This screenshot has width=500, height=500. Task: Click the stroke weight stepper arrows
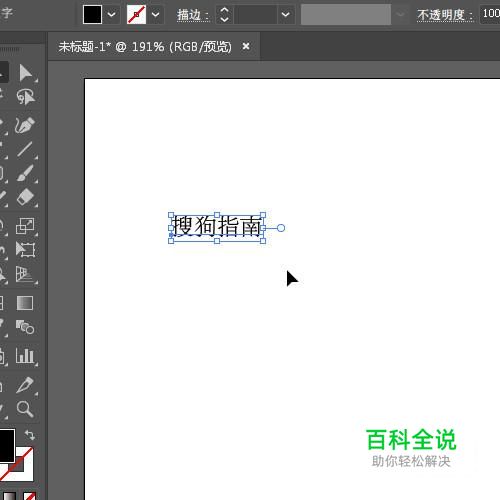(225, 15)
